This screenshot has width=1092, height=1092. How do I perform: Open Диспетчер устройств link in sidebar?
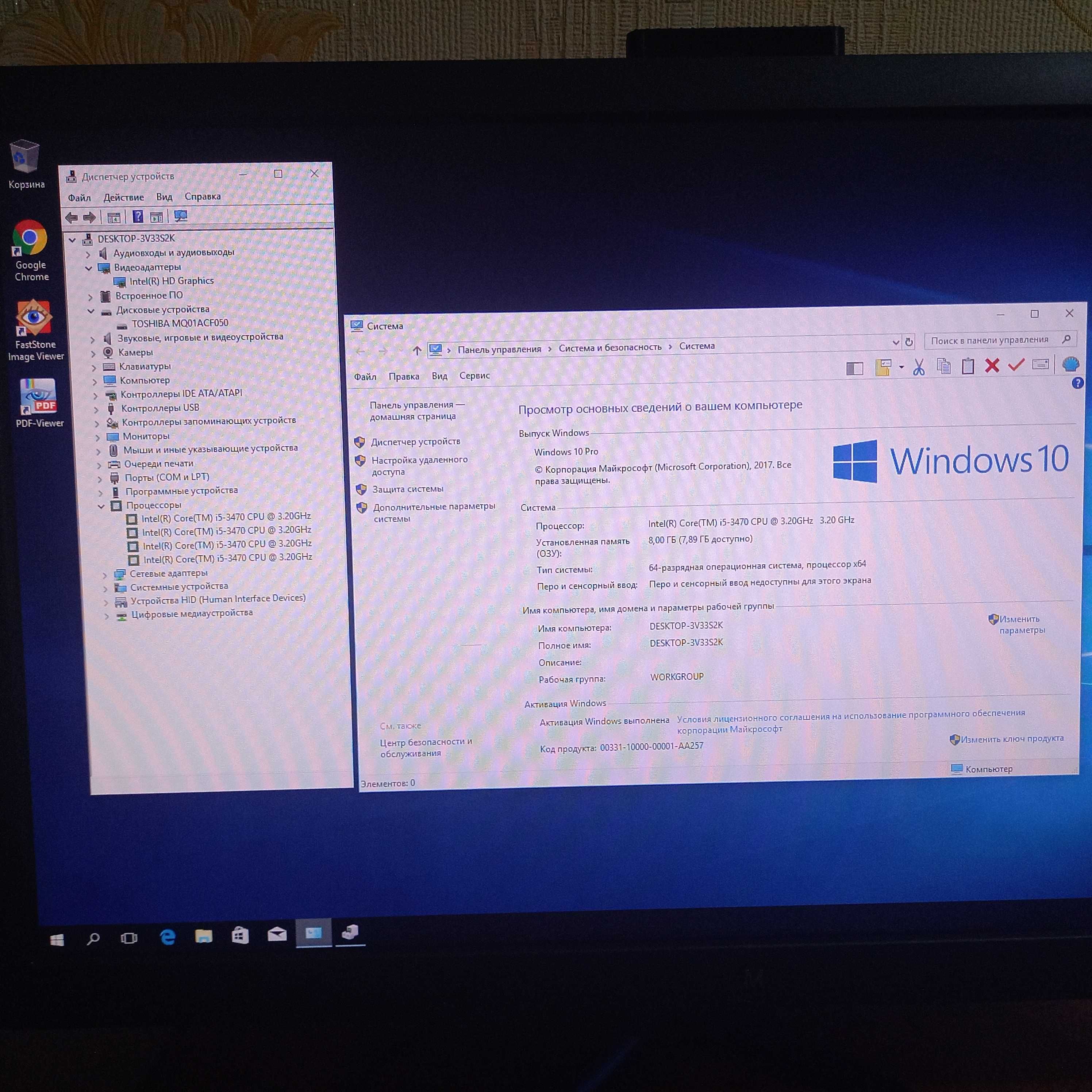415,441
